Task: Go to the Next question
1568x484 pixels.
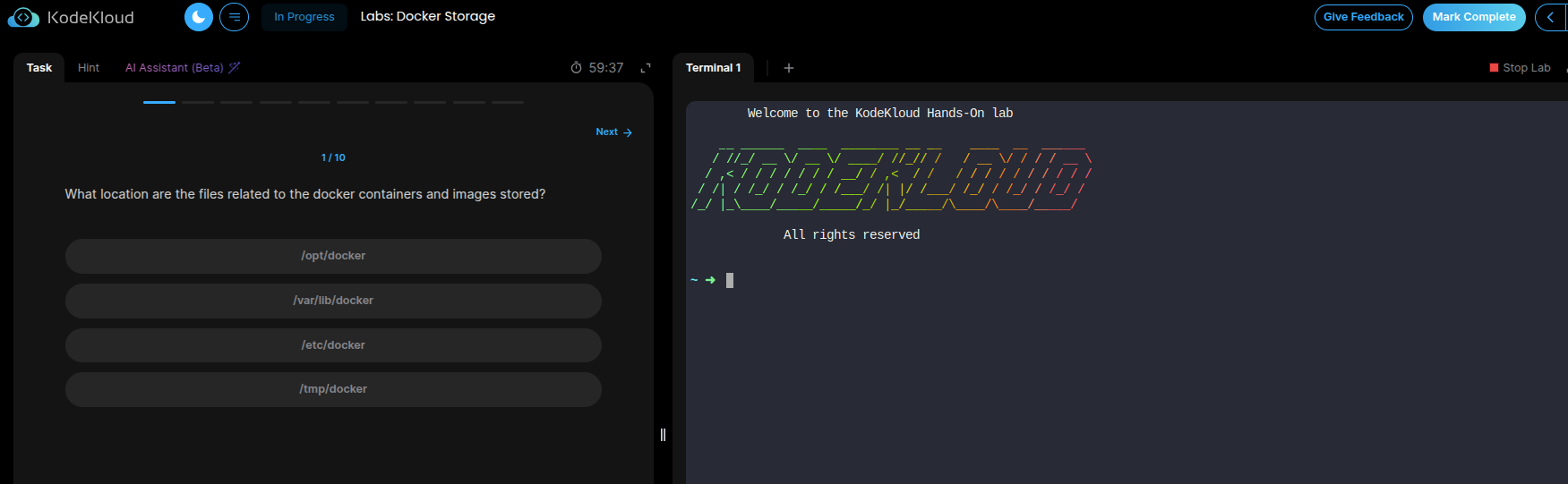Action: coord(614,132)
